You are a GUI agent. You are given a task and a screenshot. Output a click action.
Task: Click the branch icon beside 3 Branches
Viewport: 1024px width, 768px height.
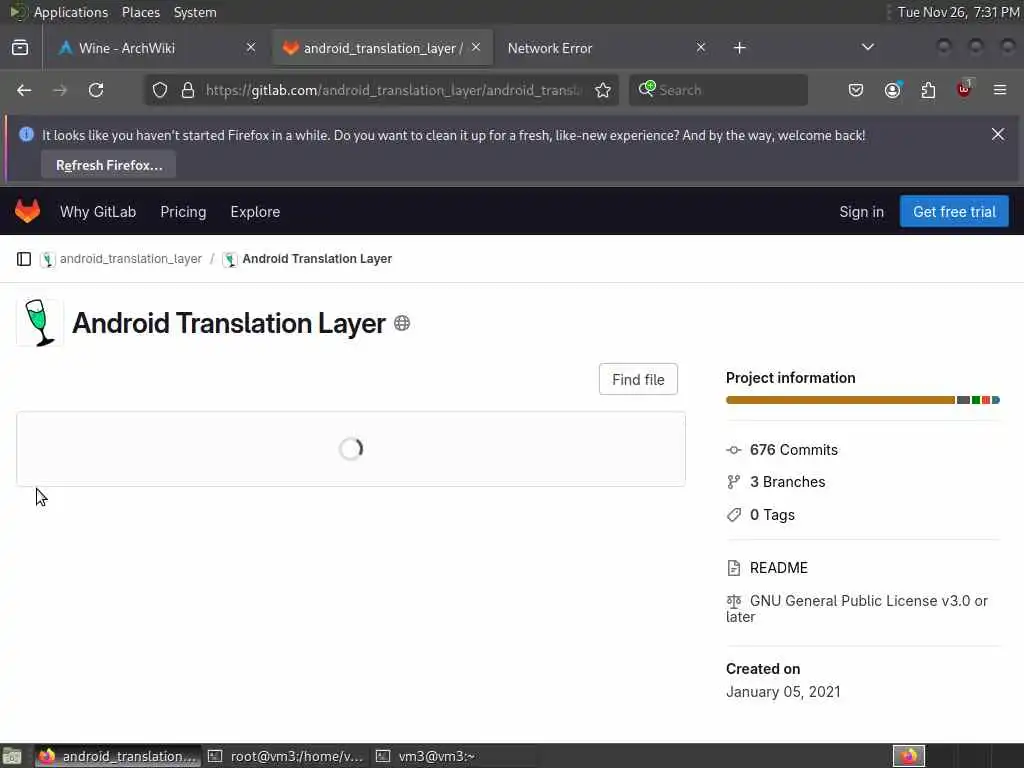734,482
